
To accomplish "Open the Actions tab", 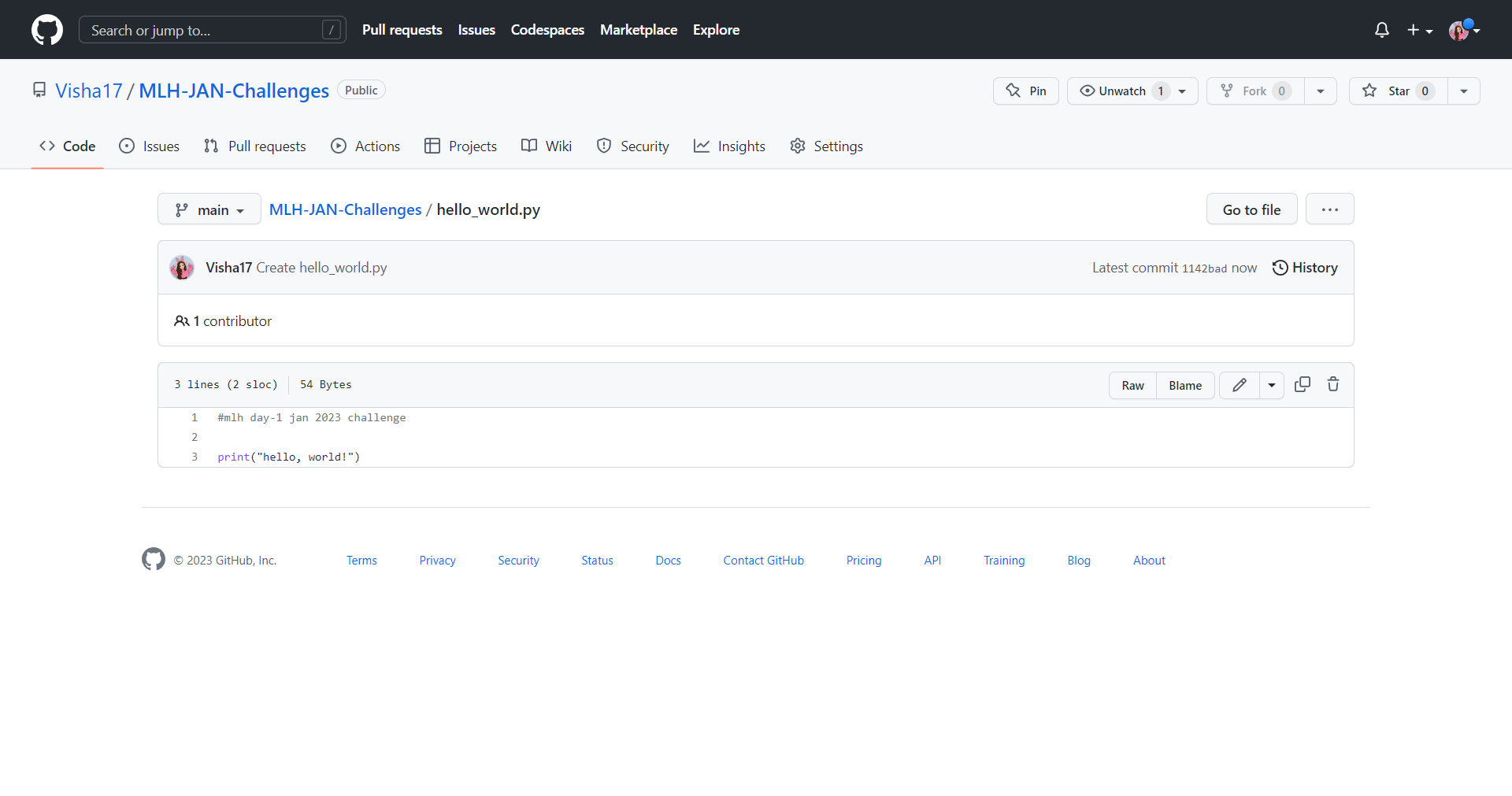I will point(365,146).
